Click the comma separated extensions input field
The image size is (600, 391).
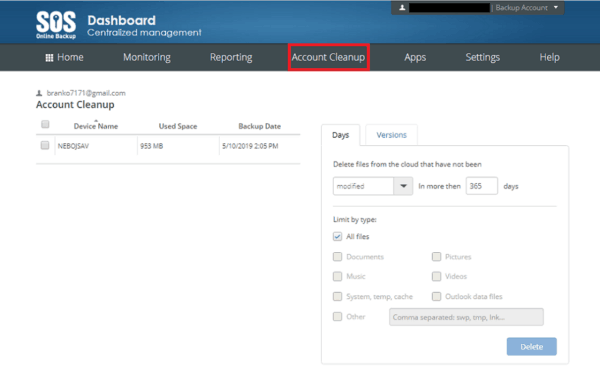pyautogui.click(x=466, y=317)
